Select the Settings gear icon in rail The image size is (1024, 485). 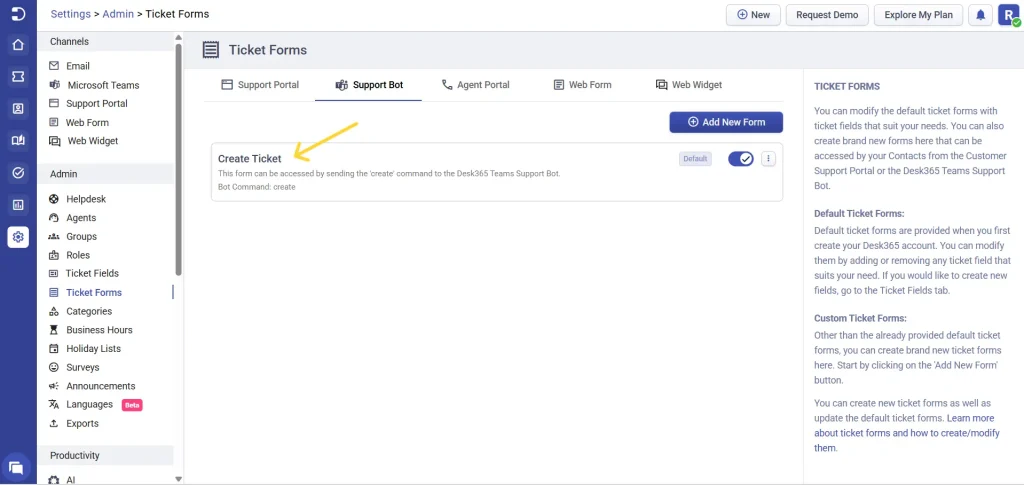point(18,237)
